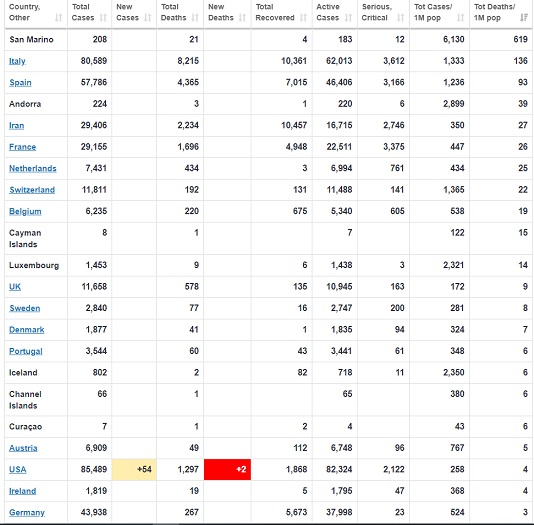Select the Andorra row name
This screenshot has height=525, width=534.
tap(25, 104)
